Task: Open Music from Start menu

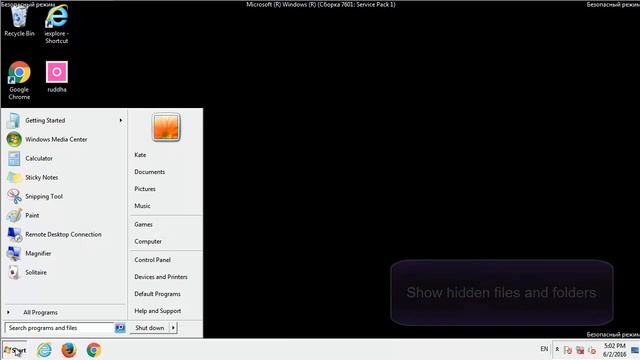Action: coord(142,206)
